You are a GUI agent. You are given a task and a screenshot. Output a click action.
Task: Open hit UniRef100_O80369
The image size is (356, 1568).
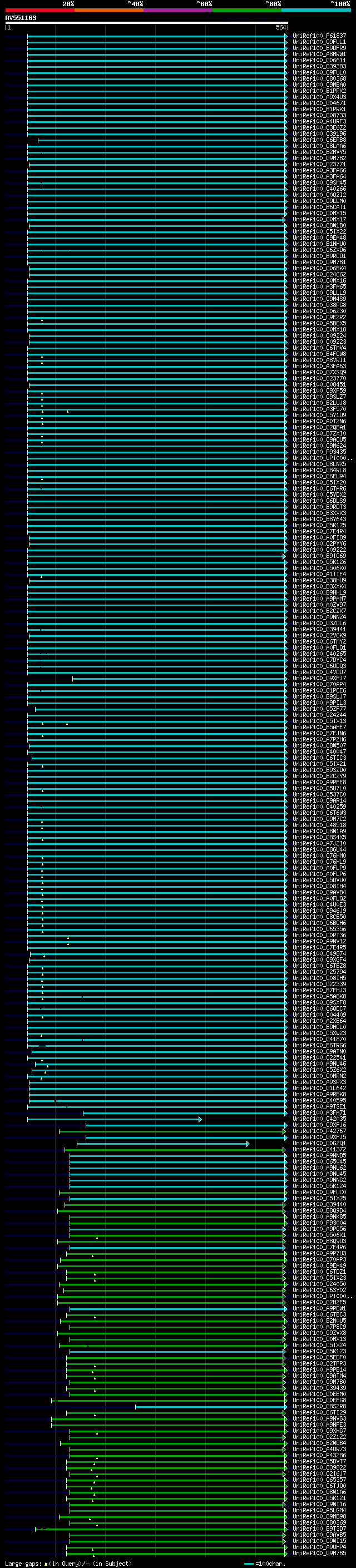319,1522
